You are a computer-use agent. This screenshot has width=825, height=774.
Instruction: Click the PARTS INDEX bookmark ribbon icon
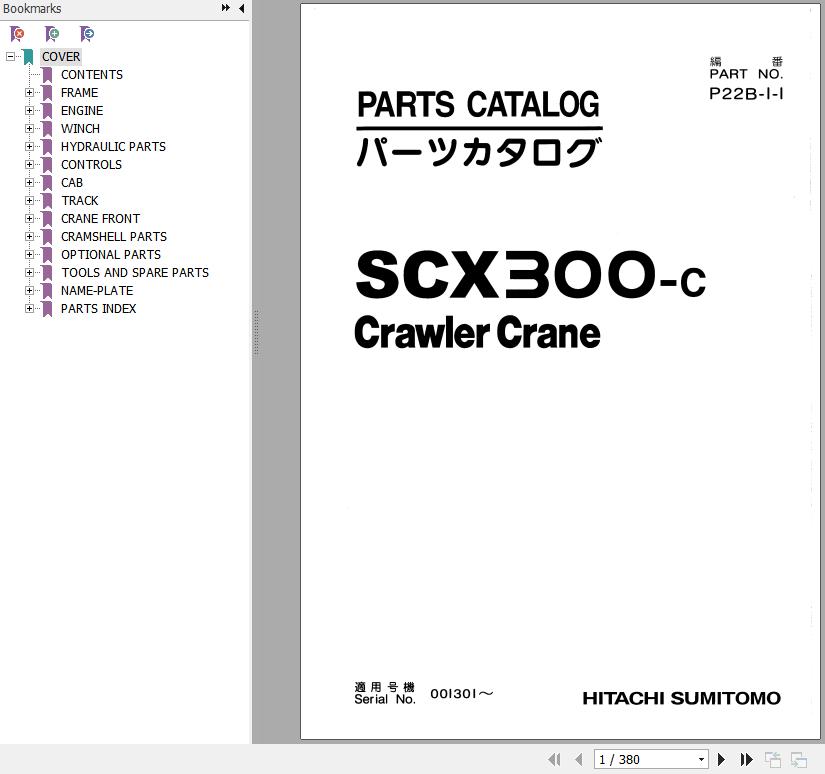[x=47, y=308]
